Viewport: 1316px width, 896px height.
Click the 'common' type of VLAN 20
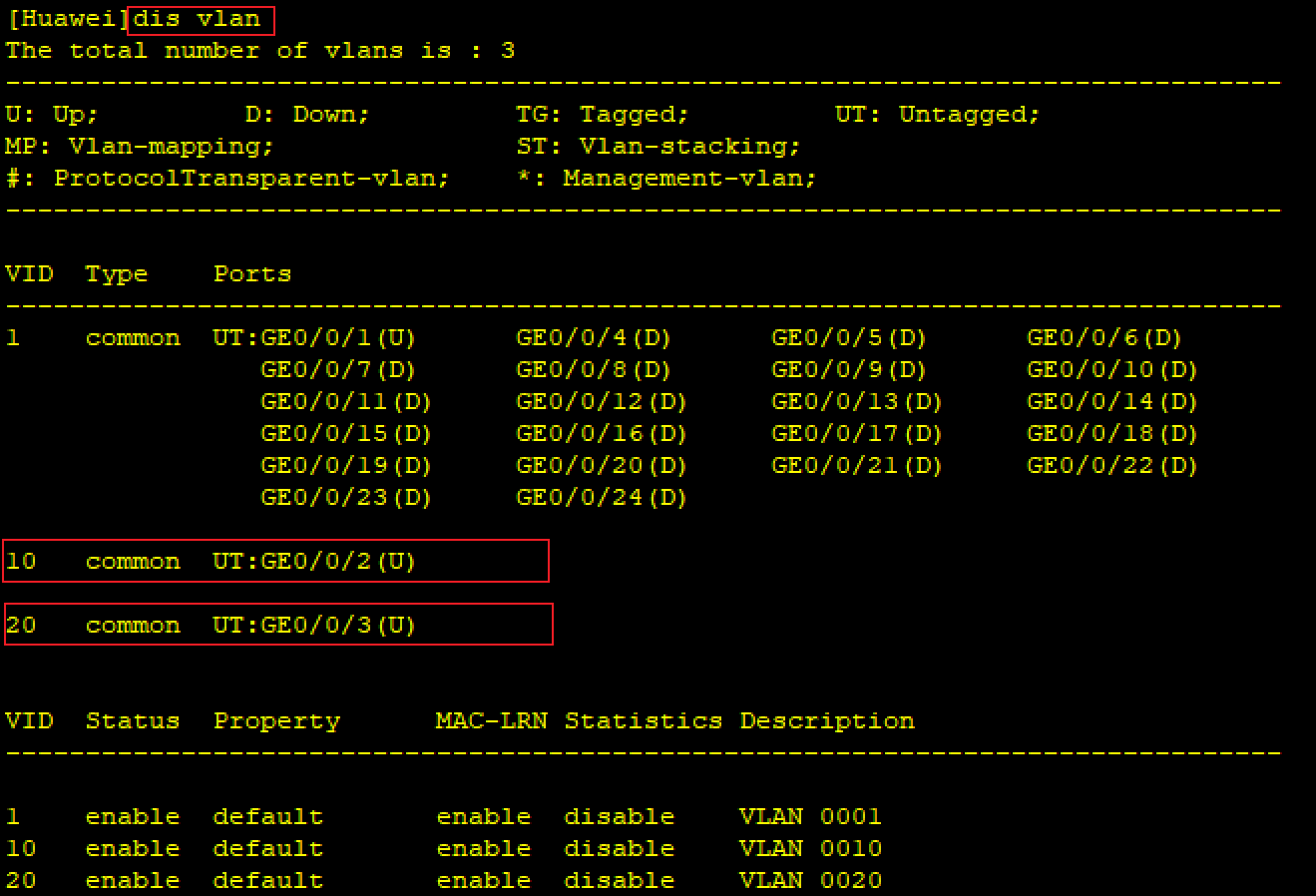133,627
